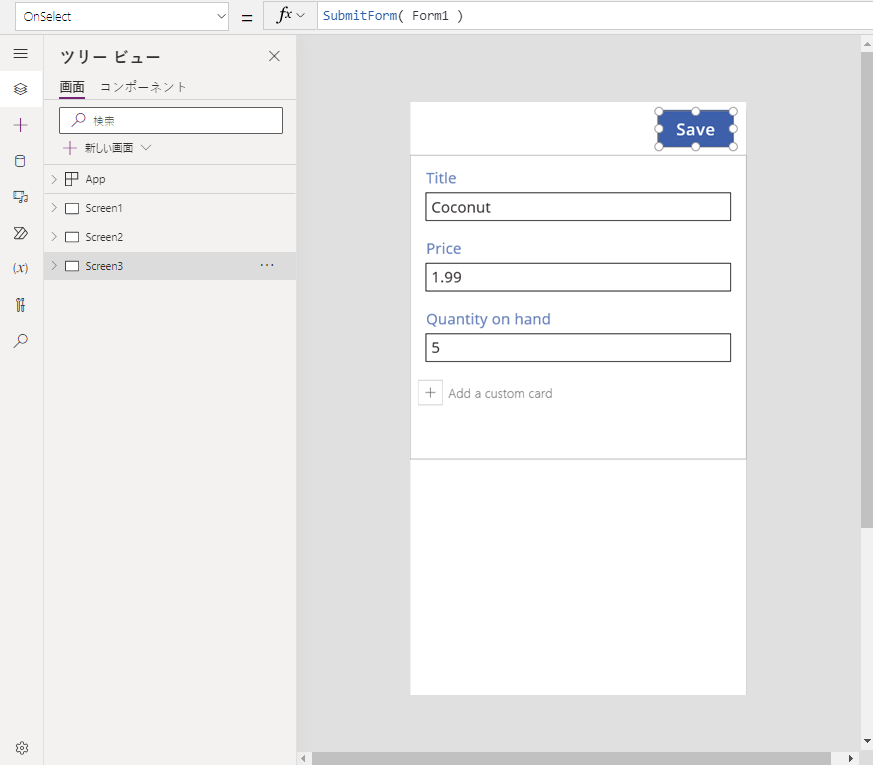The width and height of the screenshot is (873, 765).
Task: Click the Title field label
Action: (441, 178)
